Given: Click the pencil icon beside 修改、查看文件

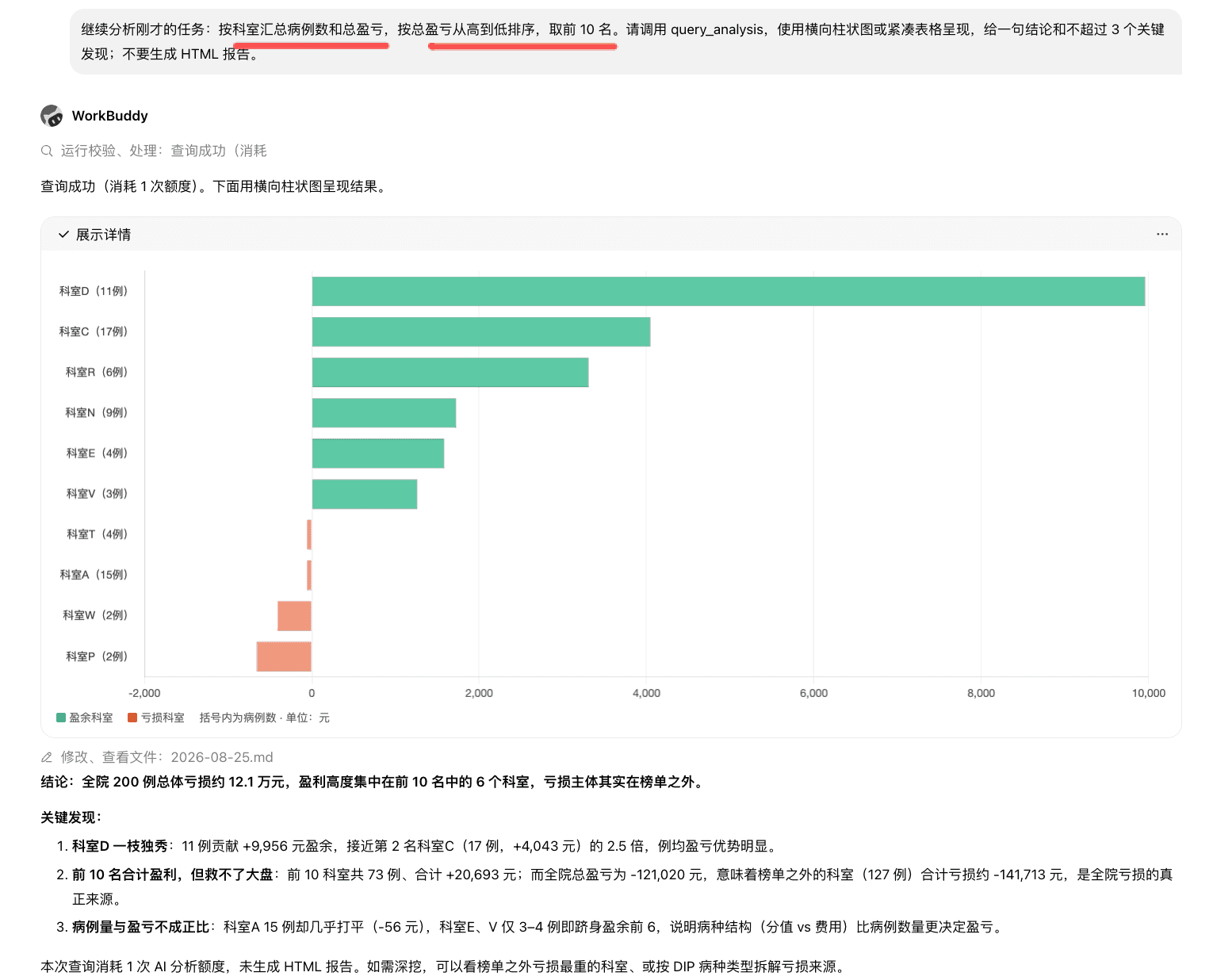Looking at the screenshot, I should 47,757.
